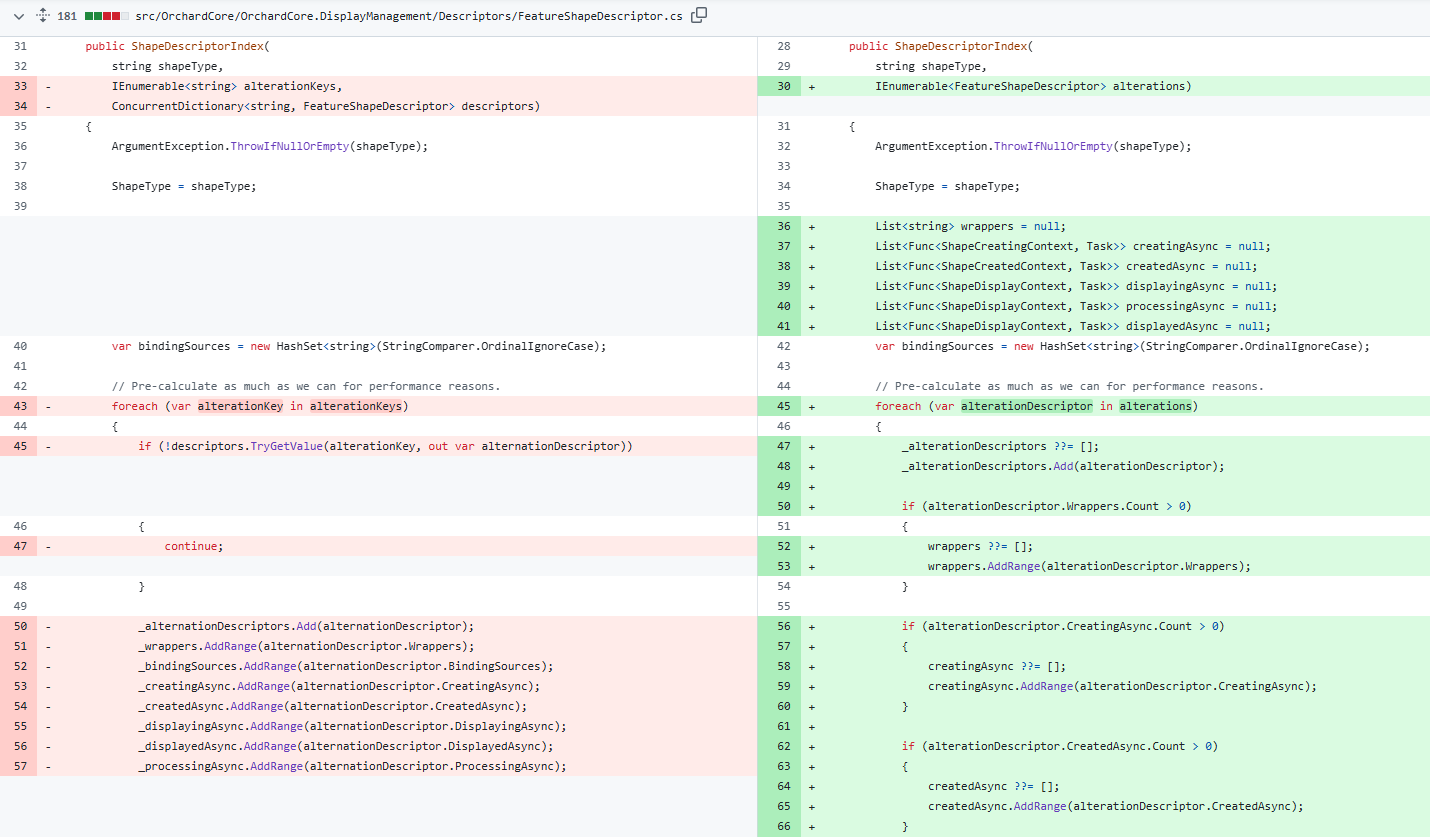The image size is (1430, 837).
Task: Click the green and red diffstat squares
Action: (x=106, y=16)
